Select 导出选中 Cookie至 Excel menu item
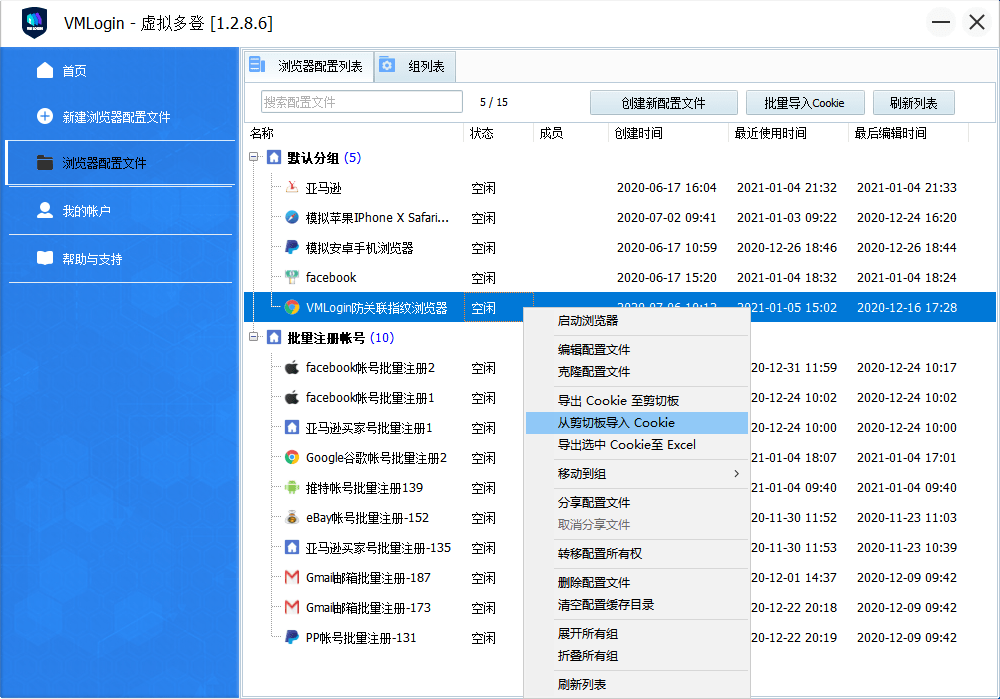Image resolution: width=1000 pixels, height=699 pixels. coord(636,445)
